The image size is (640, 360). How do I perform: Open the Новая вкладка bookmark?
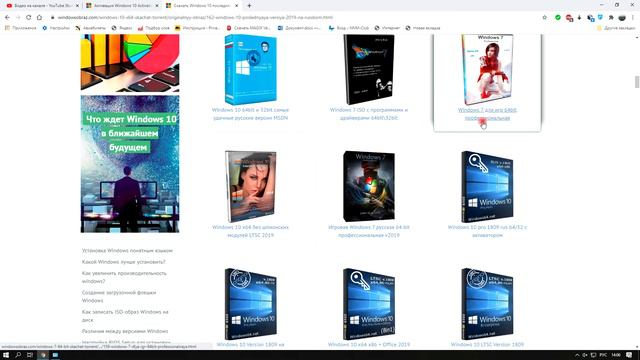point(423,28)
